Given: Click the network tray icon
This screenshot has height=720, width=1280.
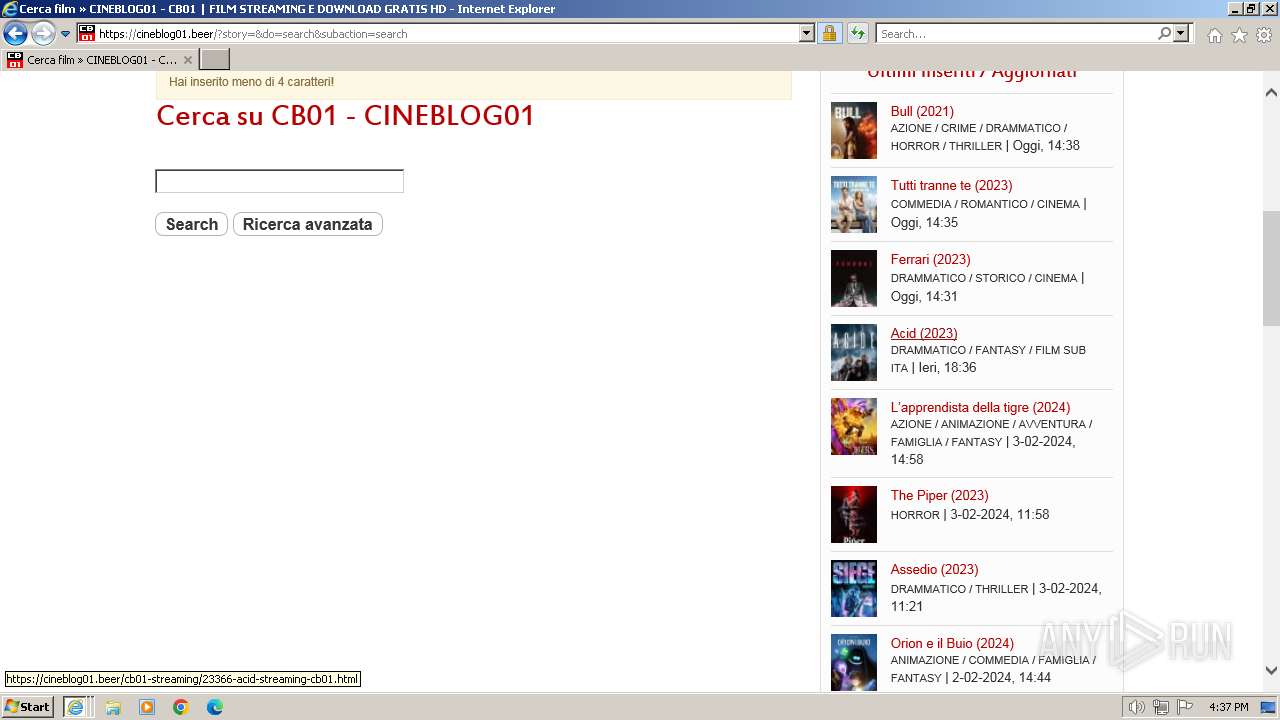Looking at the screenshot, I should point(1161,707).
